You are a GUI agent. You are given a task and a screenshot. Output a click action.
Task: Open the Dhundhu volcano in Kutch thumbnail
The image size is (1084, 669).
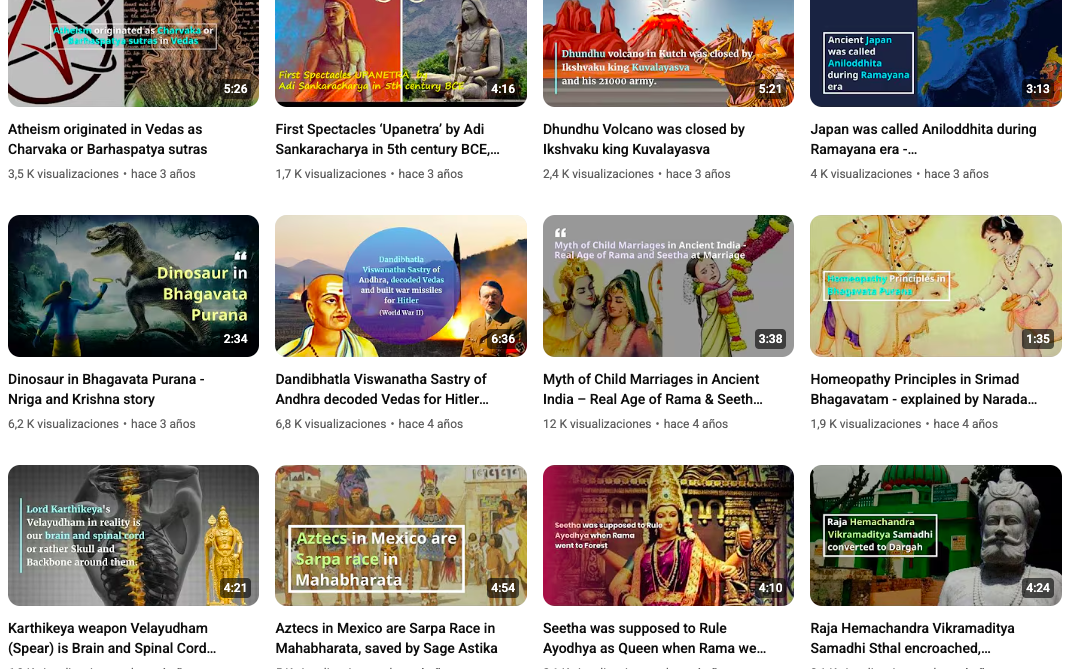point(669,53)
